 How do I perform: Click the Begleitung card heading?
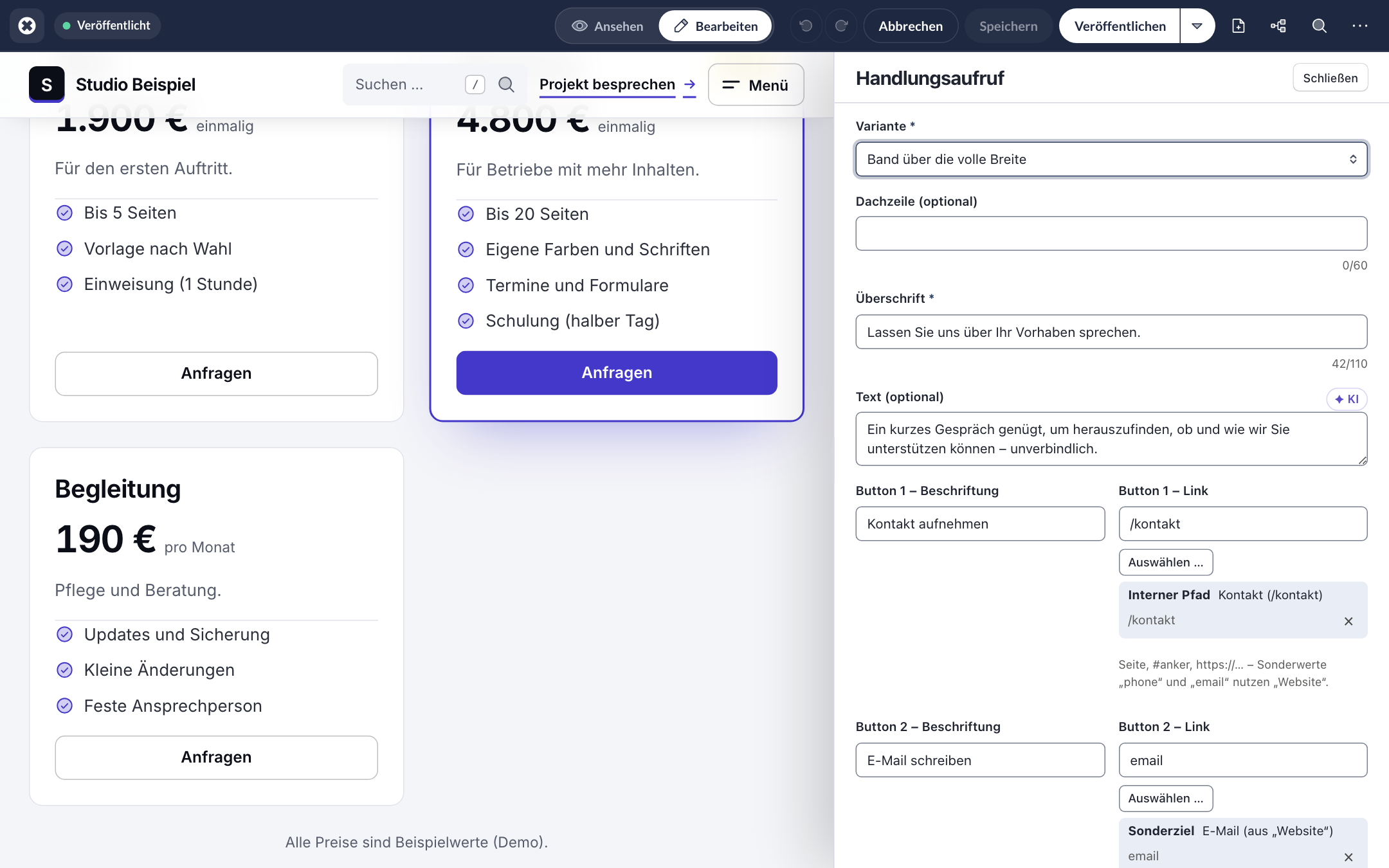[118, 489]
